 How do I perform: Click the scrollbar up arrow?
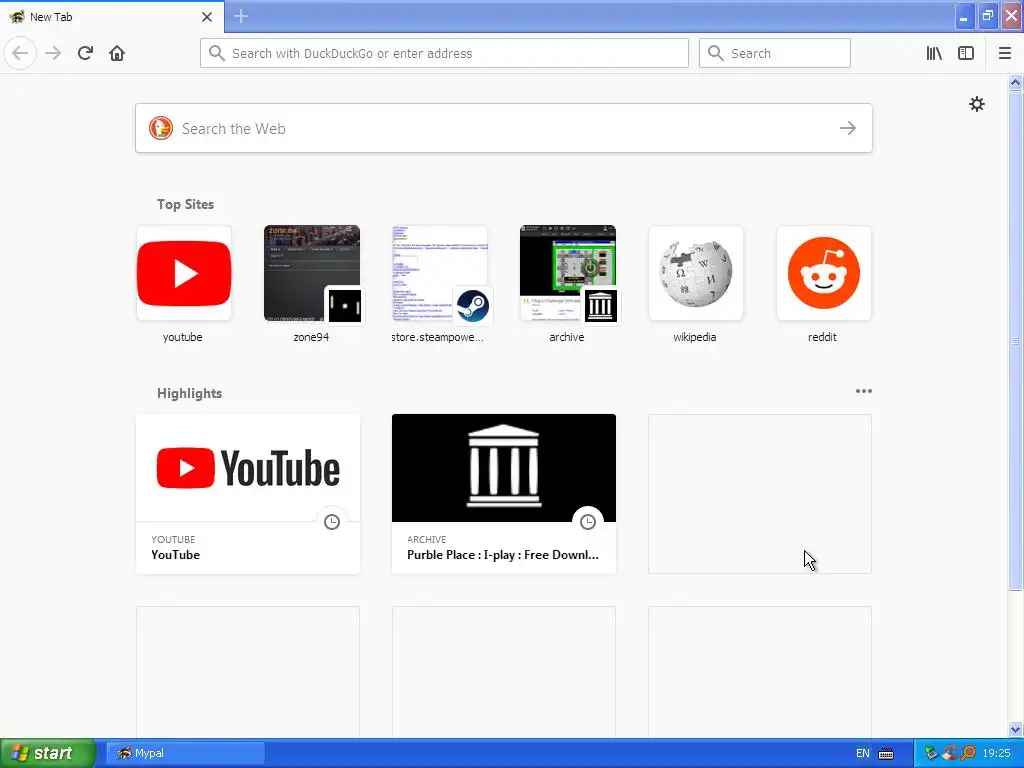click(1016, 82)
